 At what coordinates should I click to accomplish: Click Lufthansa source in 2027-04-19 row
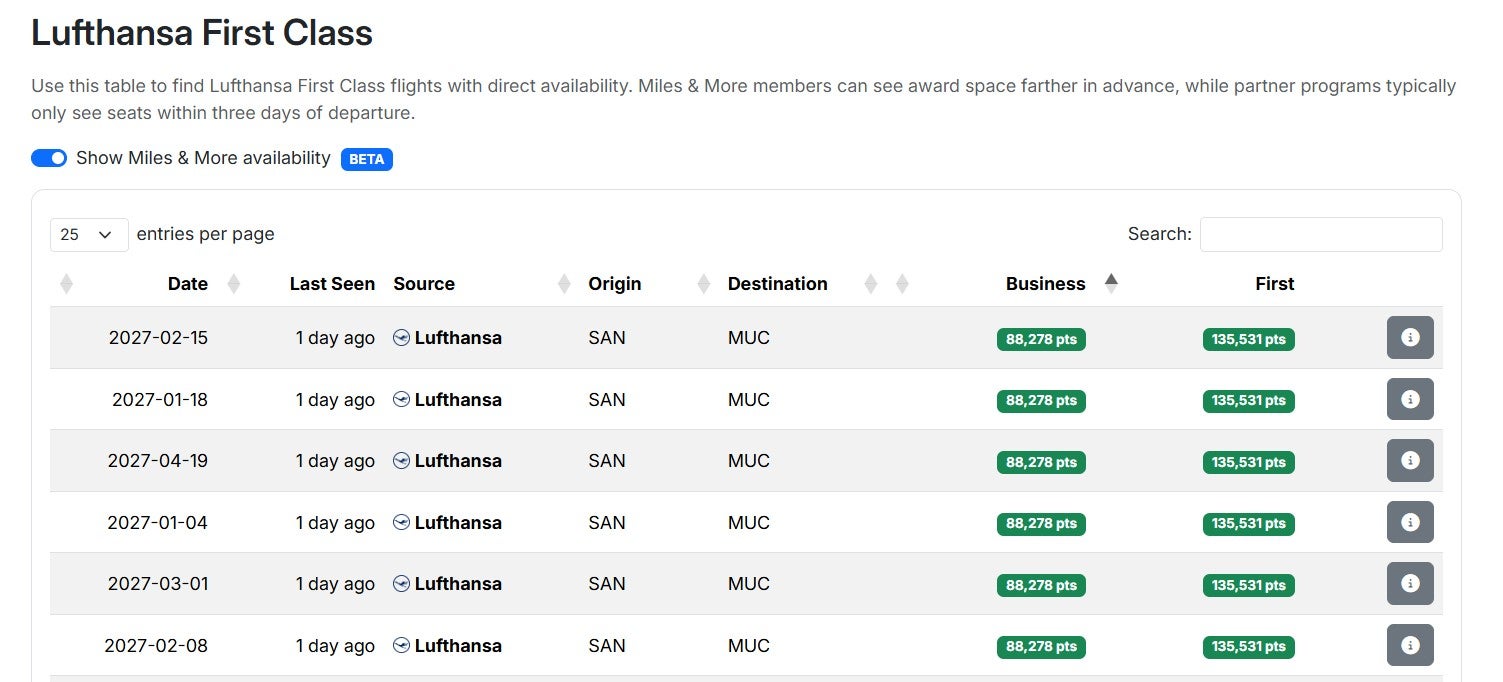[447, 461]
